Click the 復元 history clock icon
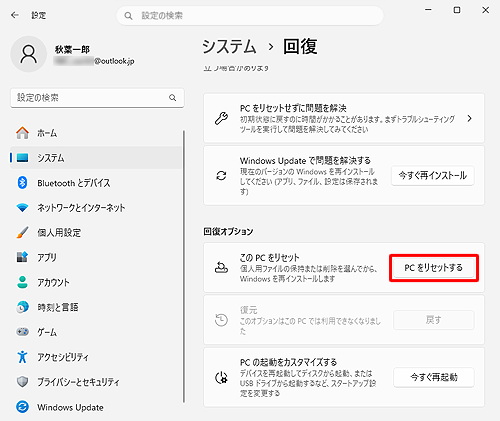The image size is (500, 421). (x=221, y=320)
